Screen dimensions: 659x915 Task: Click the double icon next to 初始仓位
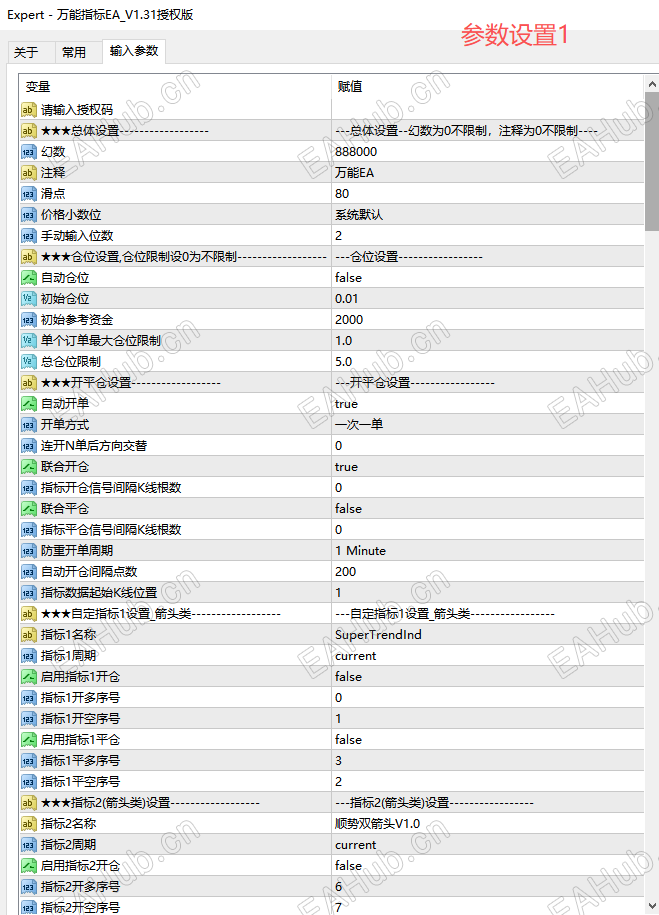point(29,299)
